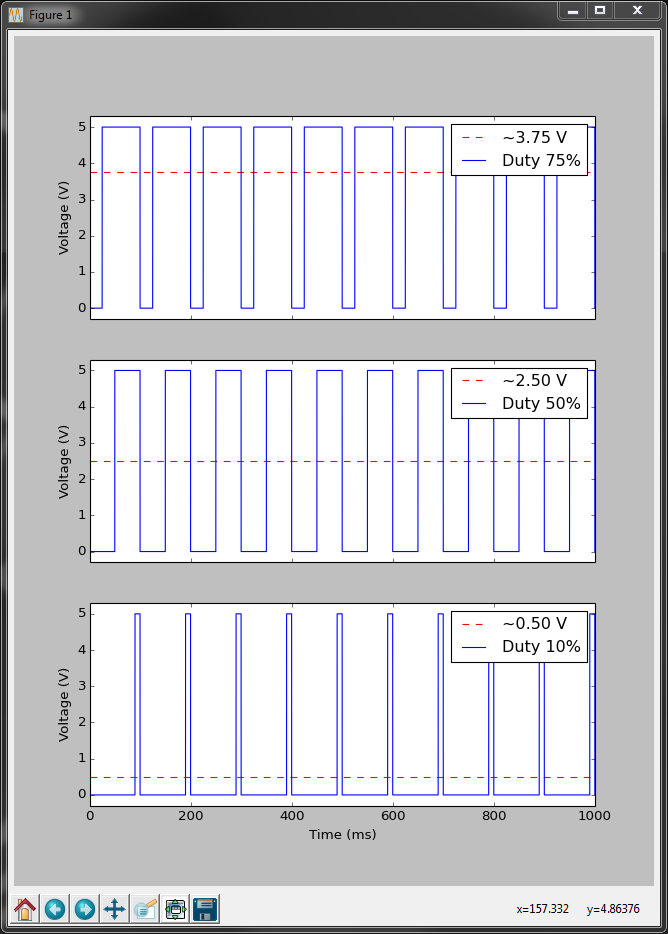This screenshot has height=934, width=668.
Task: Go back to the previous view
Action: click(x=55, y=909)
